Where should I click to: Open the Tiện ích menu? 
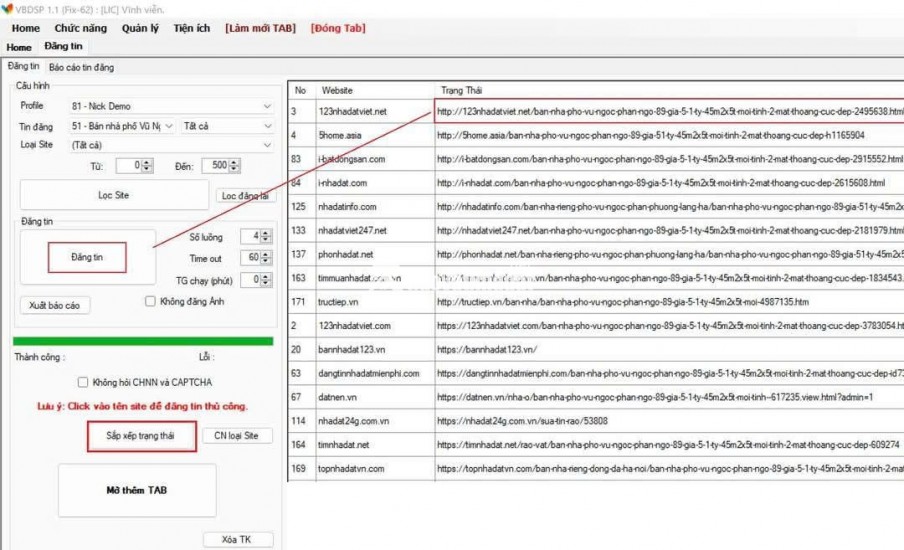(x=191, y=28)
